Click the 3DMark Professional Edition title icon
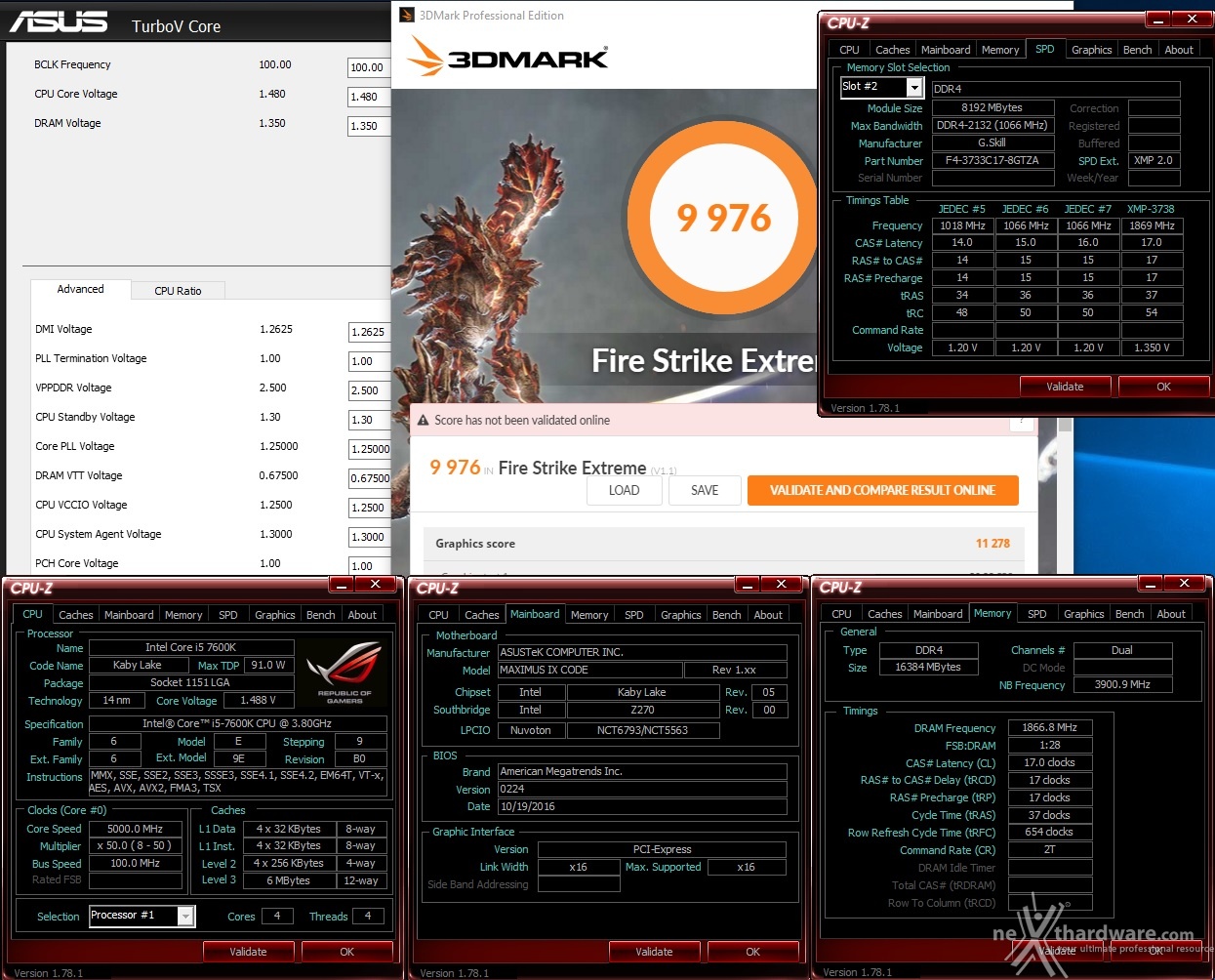The image size is (1215, 980). (x=407, y=15)
